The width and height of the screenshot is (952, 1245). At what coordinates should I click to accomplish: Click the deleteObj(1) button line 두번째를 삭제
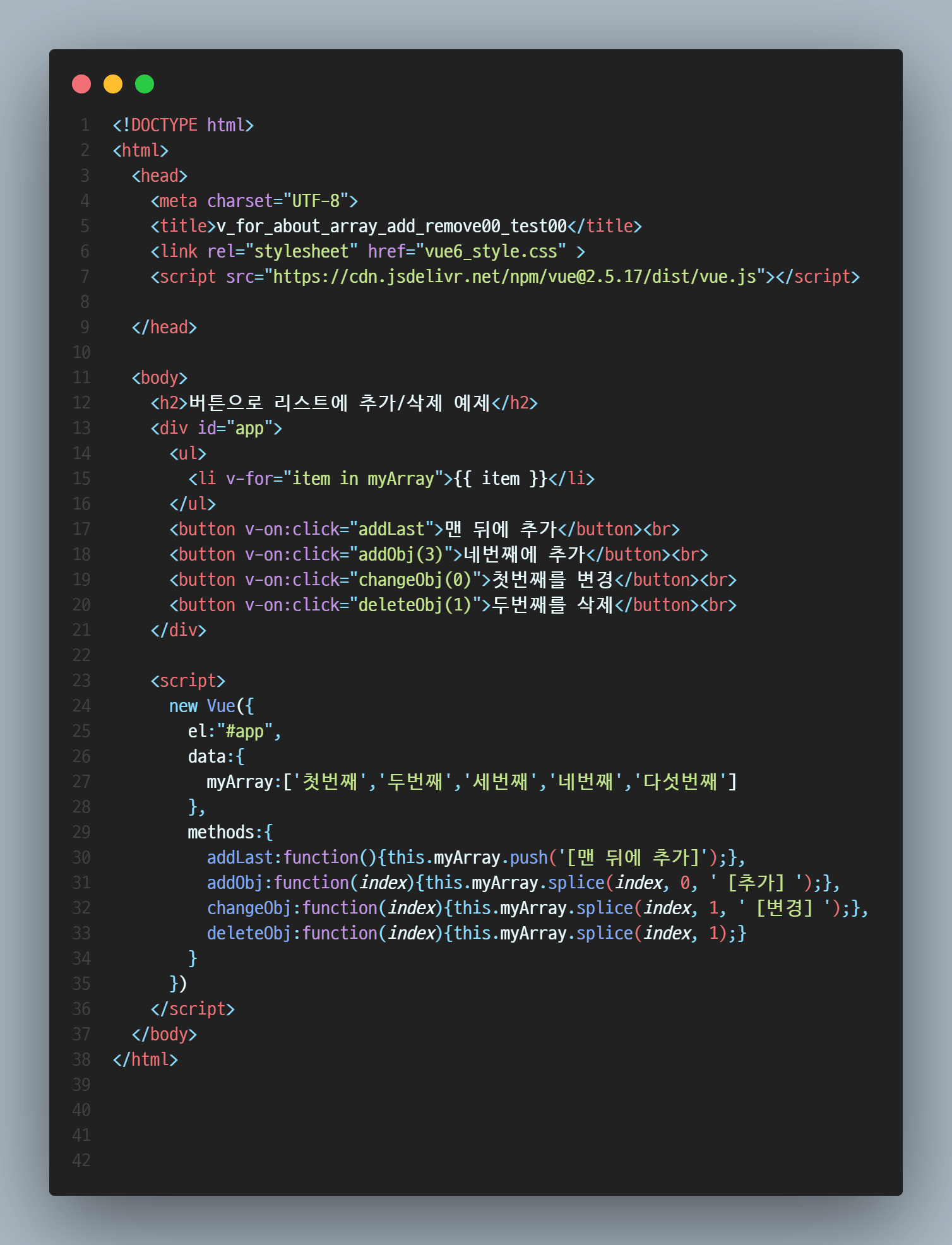pos(453,605)
